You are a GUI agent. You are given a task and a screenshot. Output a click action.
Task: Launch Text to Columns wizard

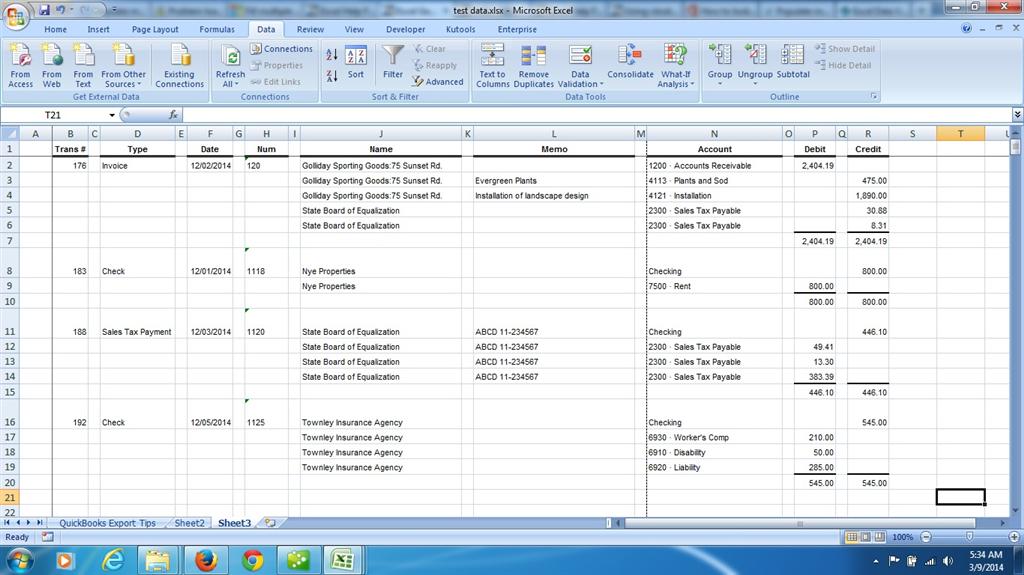point(492,65)
